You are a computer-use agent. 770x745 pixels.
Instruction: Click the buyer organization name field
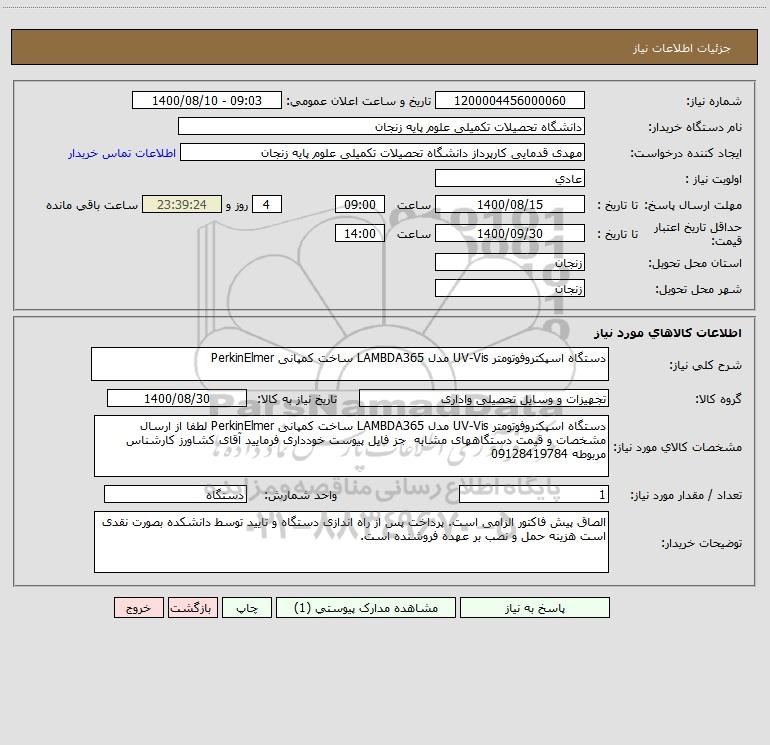[x=381, y=126]
